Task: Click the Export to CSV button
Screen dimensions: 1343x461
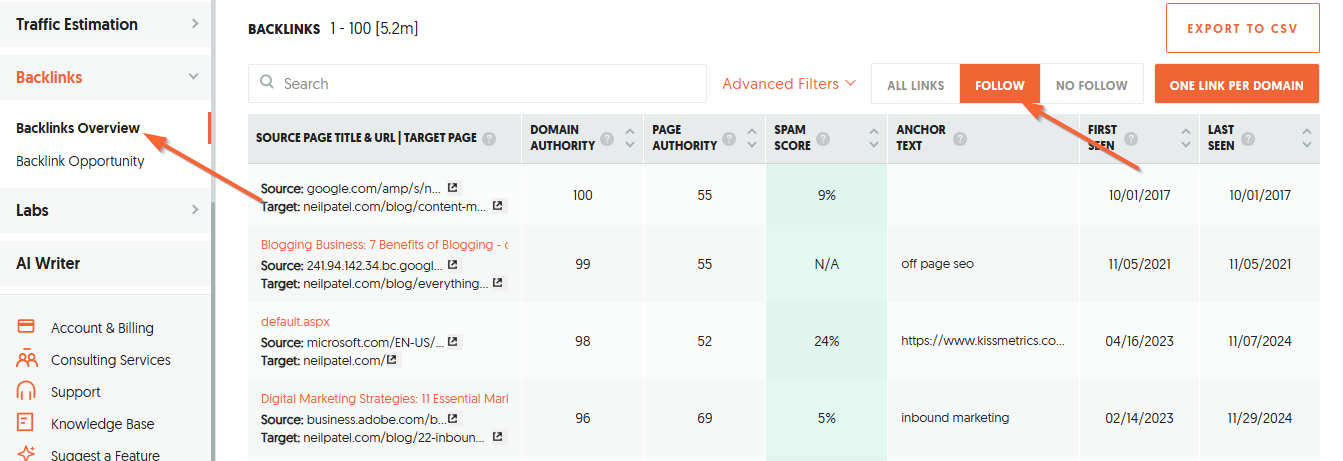Action: tap(1242, 28)
